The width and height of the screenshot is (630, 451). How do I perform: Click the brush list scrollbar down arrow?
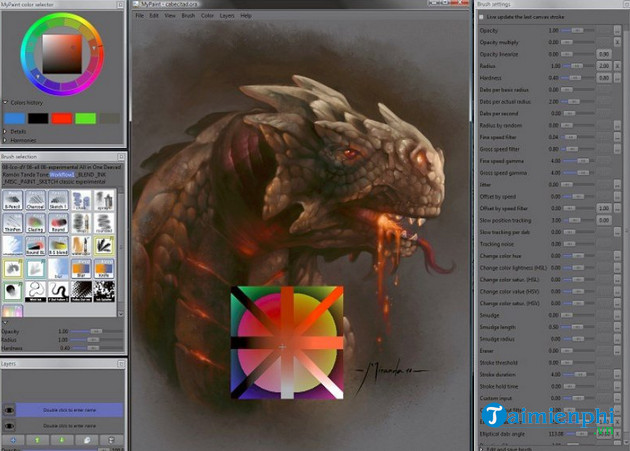(x=121, y=314)
